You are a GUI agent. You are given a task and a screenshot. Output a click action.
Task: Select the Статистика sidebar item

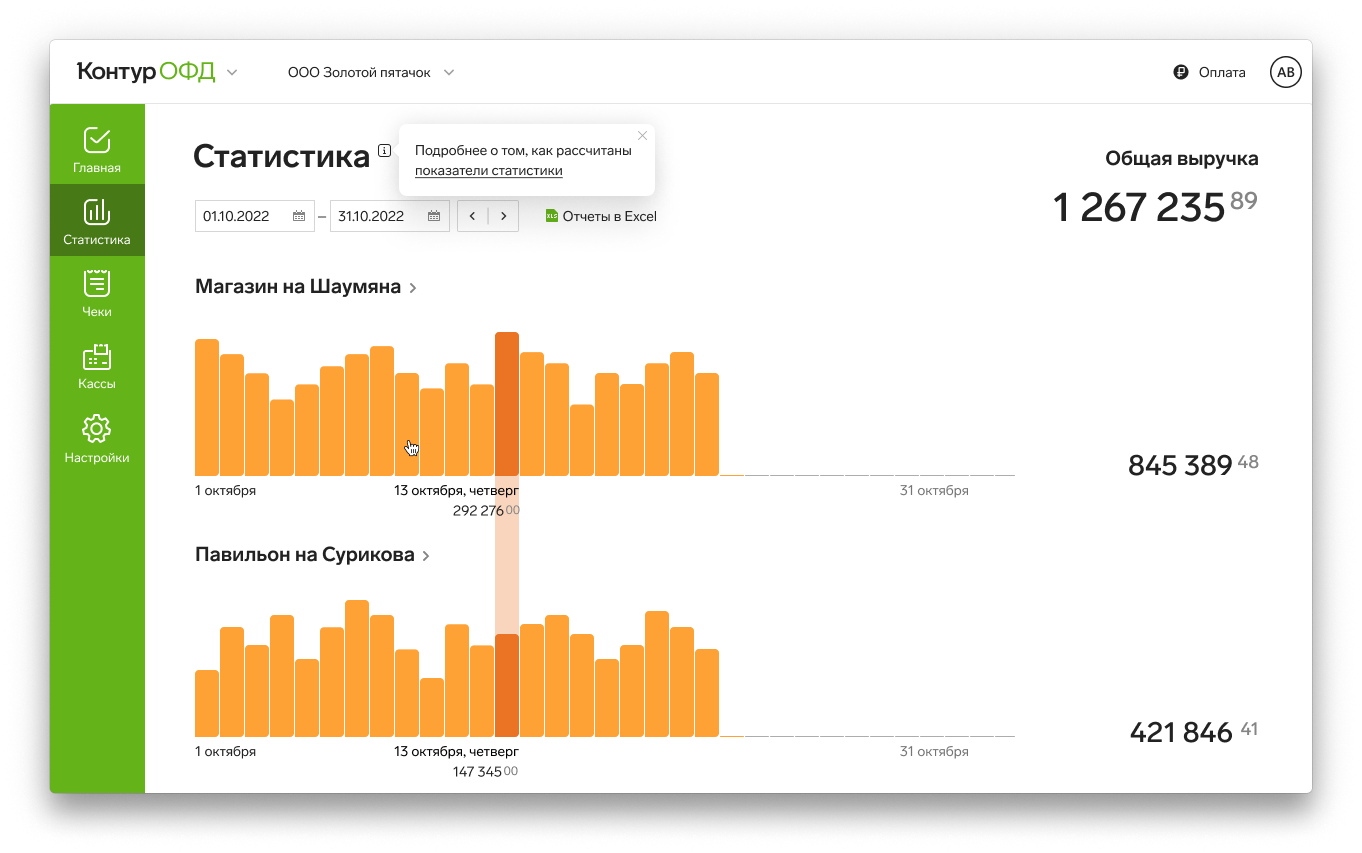tap(97, 220)
